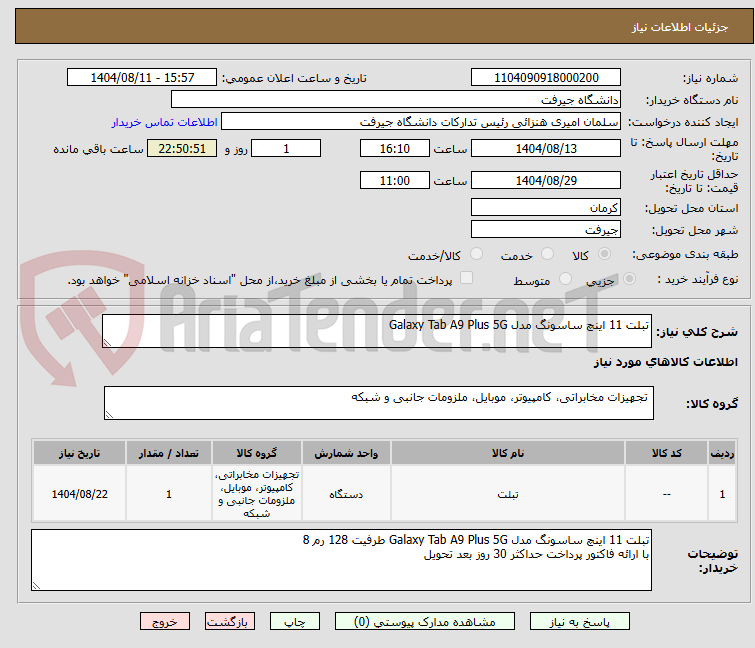Click the validity time field 11:00
Viewport: 755px width, 648px height.
coord(394,180)
